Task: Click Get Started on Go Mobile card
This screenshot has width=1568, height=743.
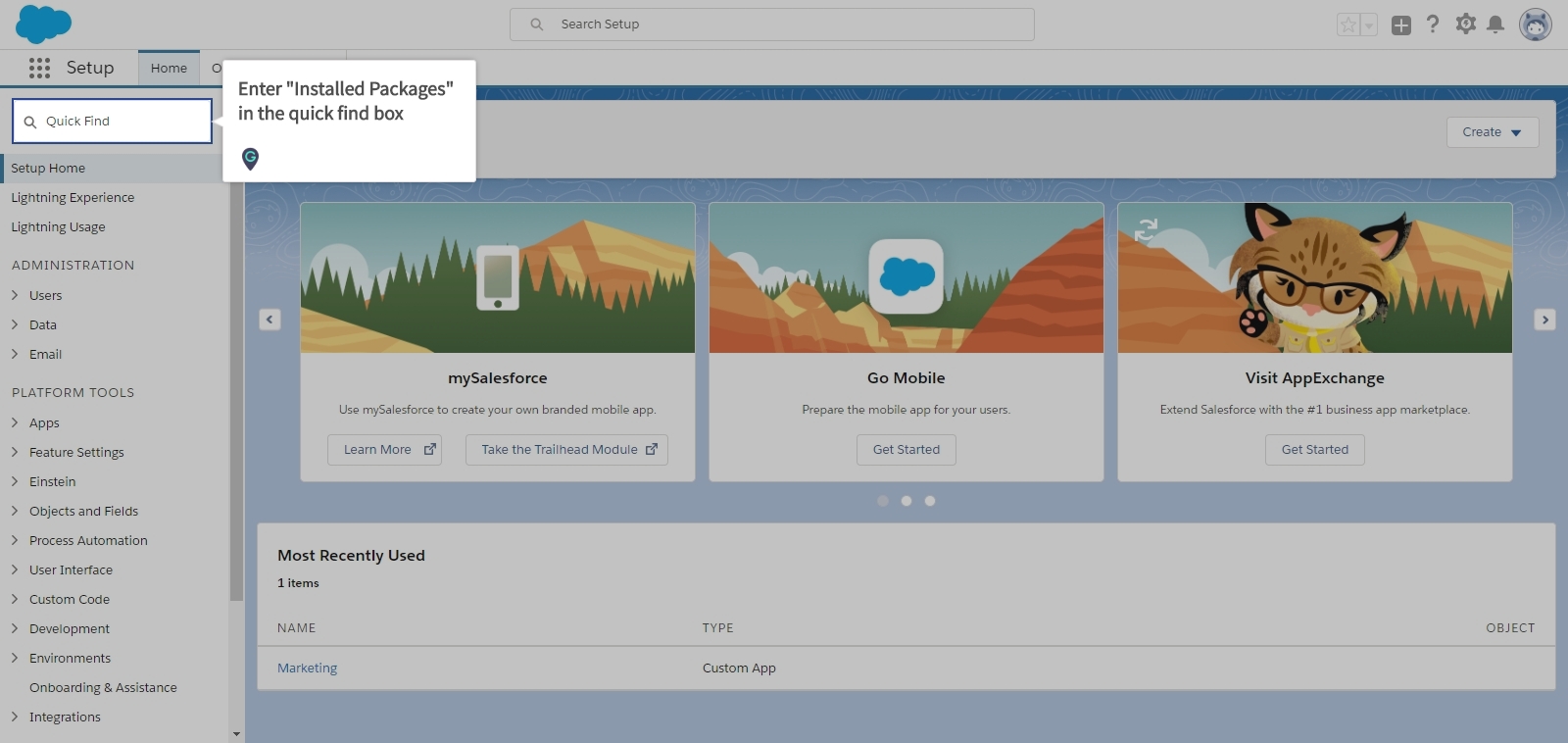Action: point(906,450)
